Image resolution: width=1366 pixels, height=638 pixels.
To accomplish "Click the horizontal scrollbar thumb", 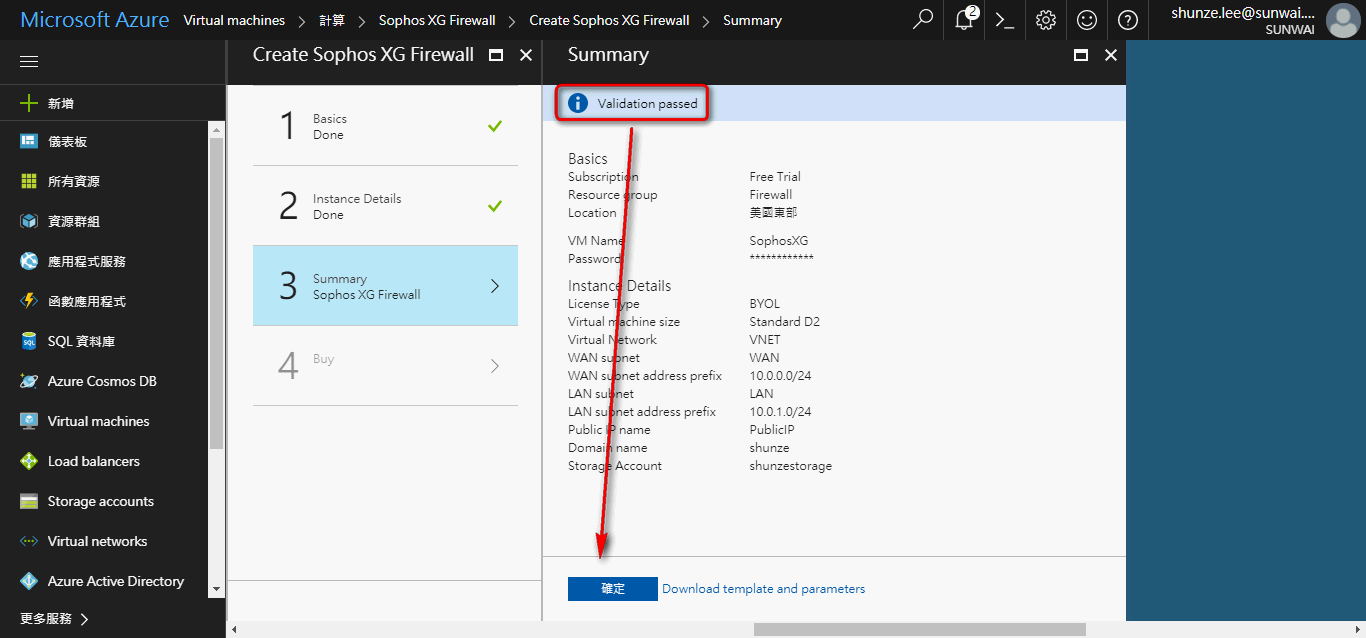I will tap(919, 630).
